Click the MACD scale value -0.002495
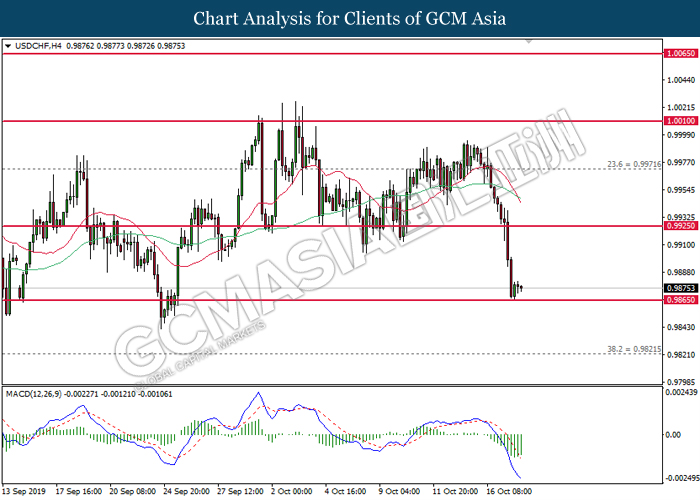The image size is (700, 500). pos(682,478)
